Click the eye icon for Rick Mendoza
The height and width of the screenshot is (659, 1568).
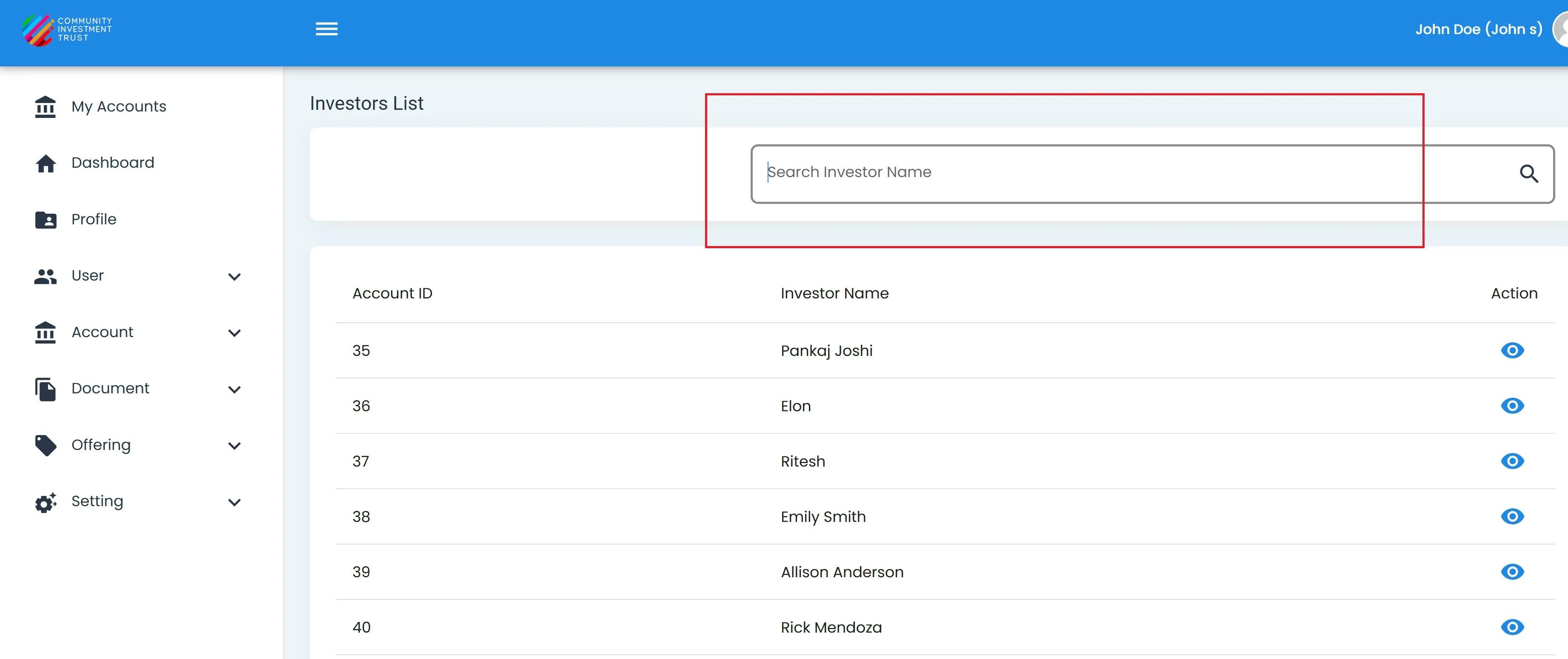click(x=1512, y=627)
